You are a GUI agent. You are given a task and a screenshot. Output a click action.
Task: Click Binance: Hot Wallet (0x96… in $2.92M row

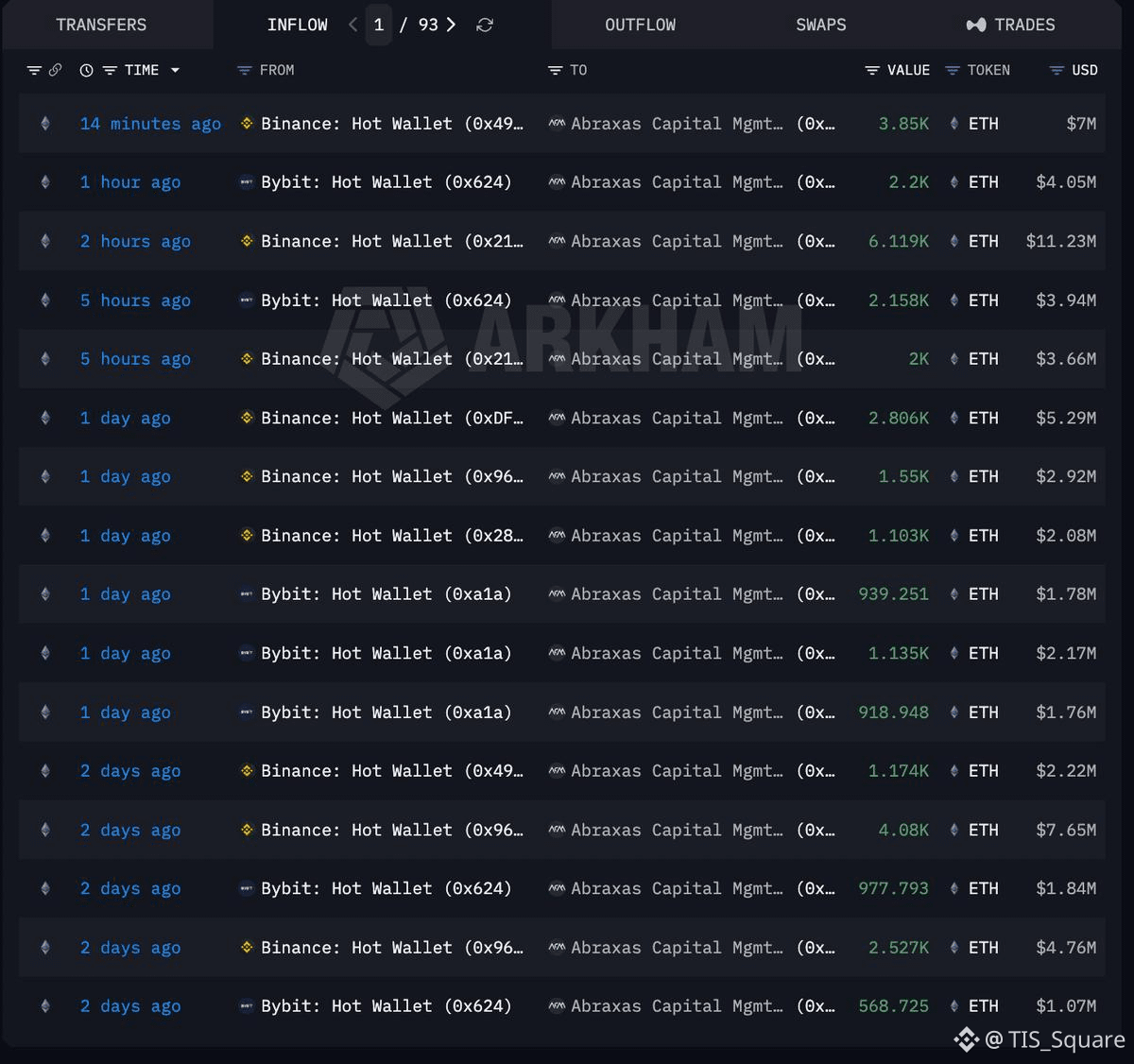391,476
